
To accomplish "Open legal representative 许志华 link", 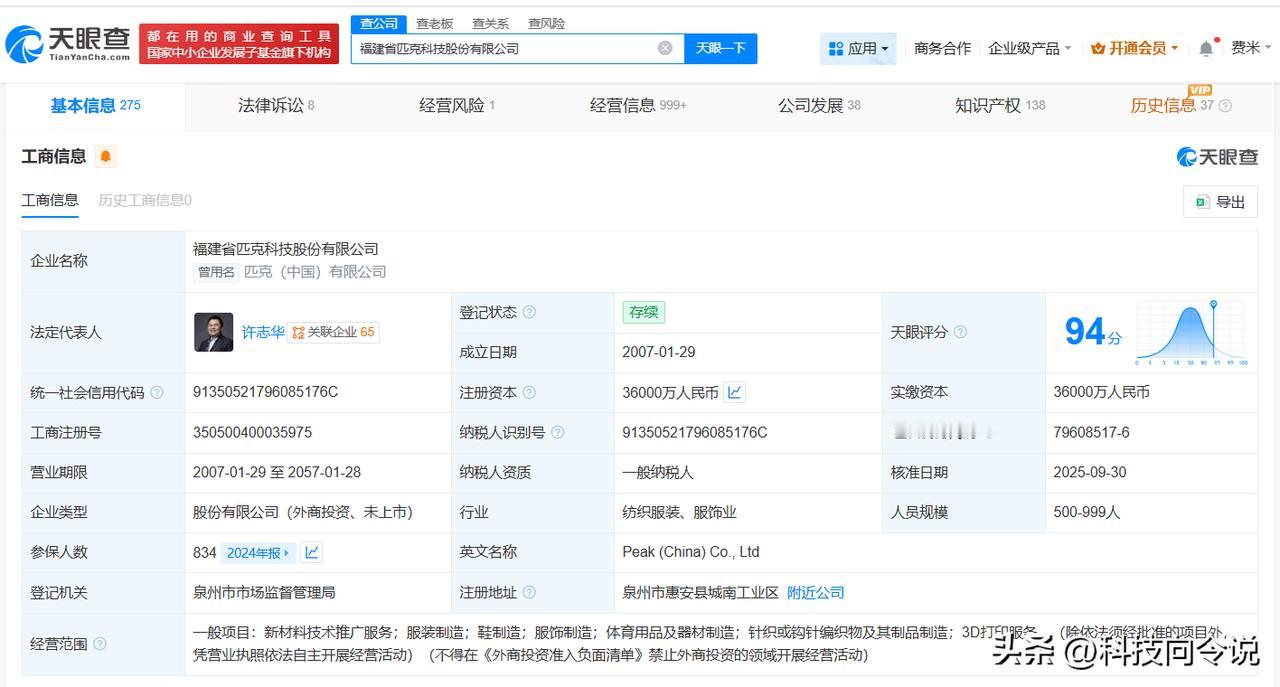I will pyautogui.click(x=263, y=332).
